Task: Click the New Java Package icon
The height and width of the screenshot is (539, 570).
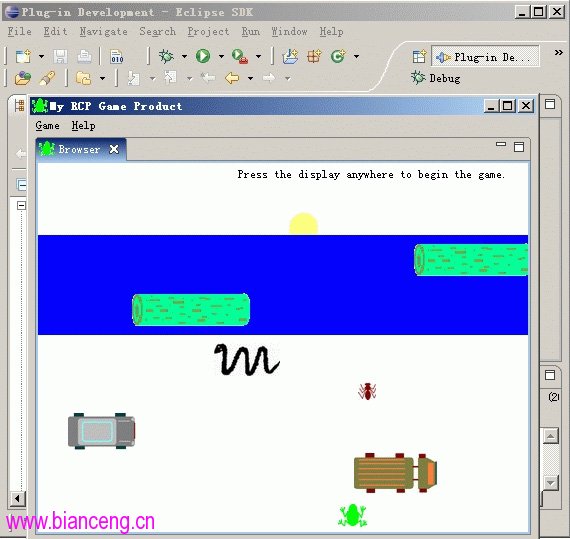Action: point(314,56)
